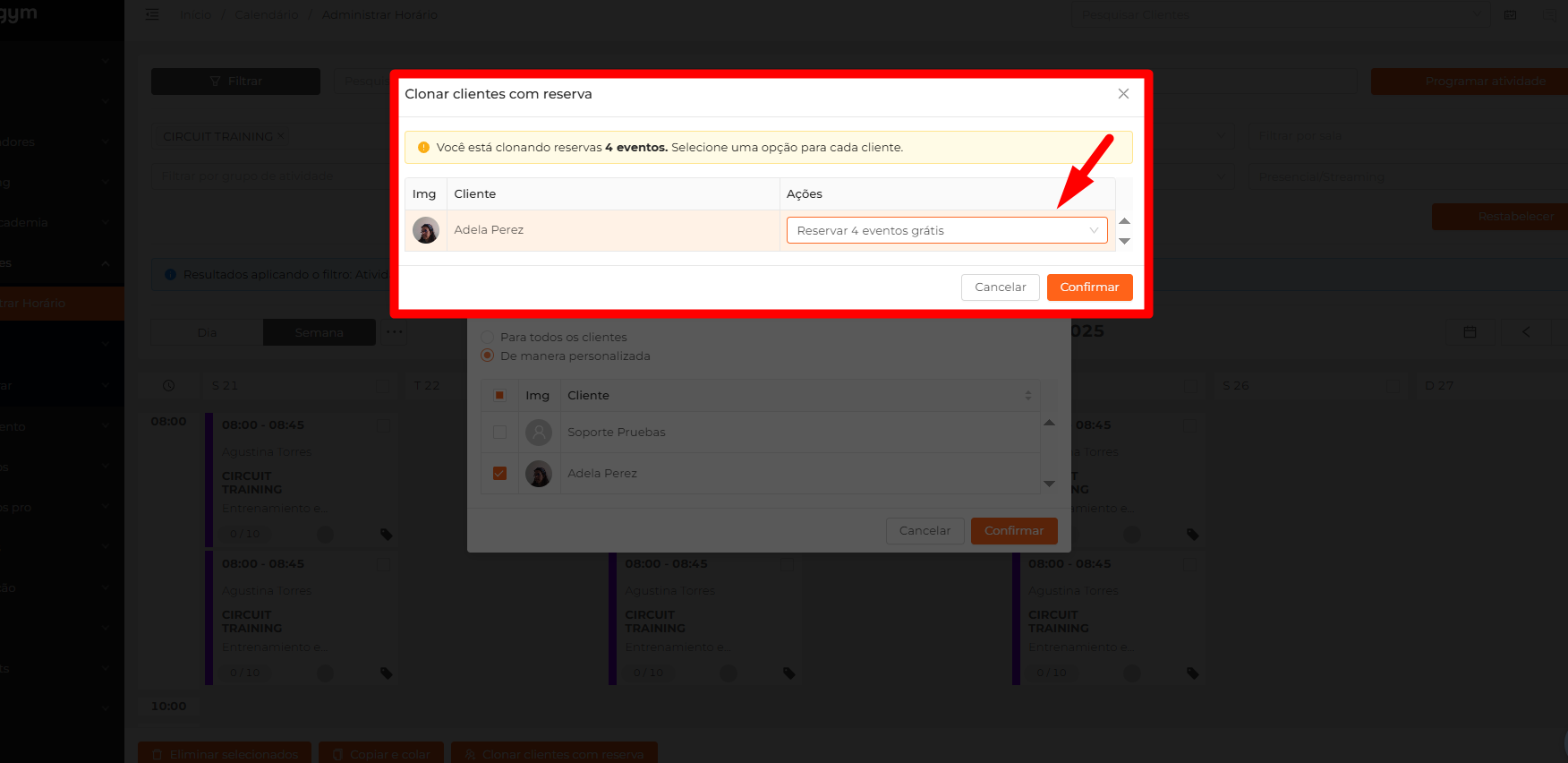Click the Copiar e colar button
Screen dimensions: 1568x763
(381, 754)
